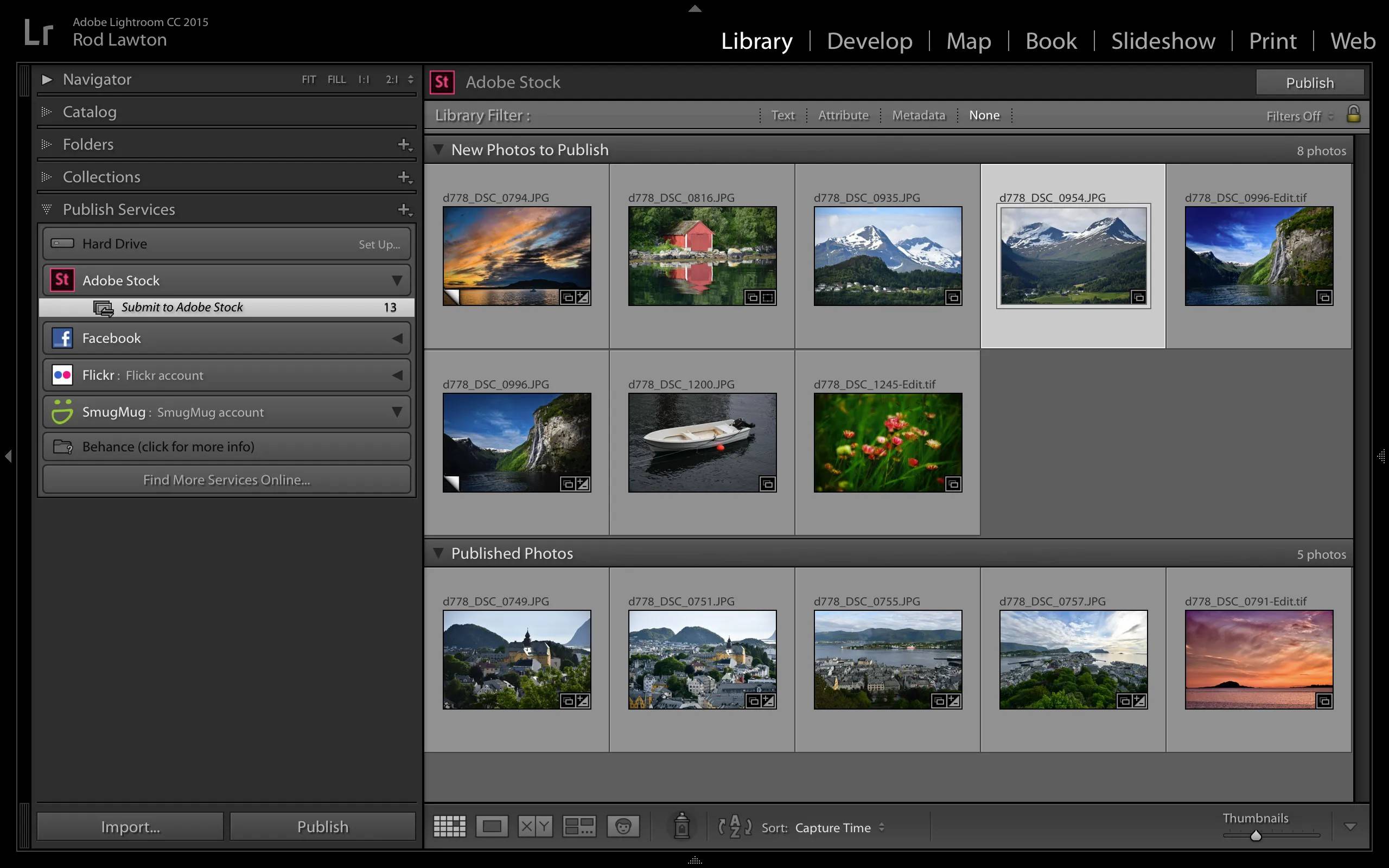Collapse the Publish Services panel
This screenshot has width=1389, height=868.
click(x=47, y=209)
